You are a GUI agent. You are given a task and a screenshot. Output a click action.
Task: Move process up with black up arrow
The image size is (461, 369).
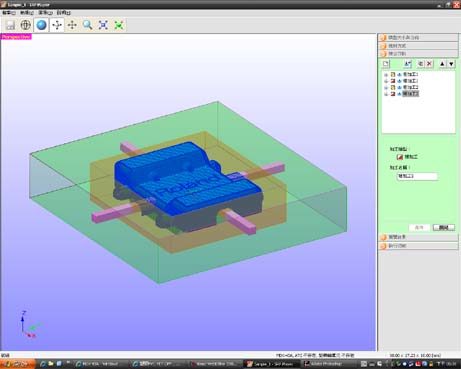(442, 64)
